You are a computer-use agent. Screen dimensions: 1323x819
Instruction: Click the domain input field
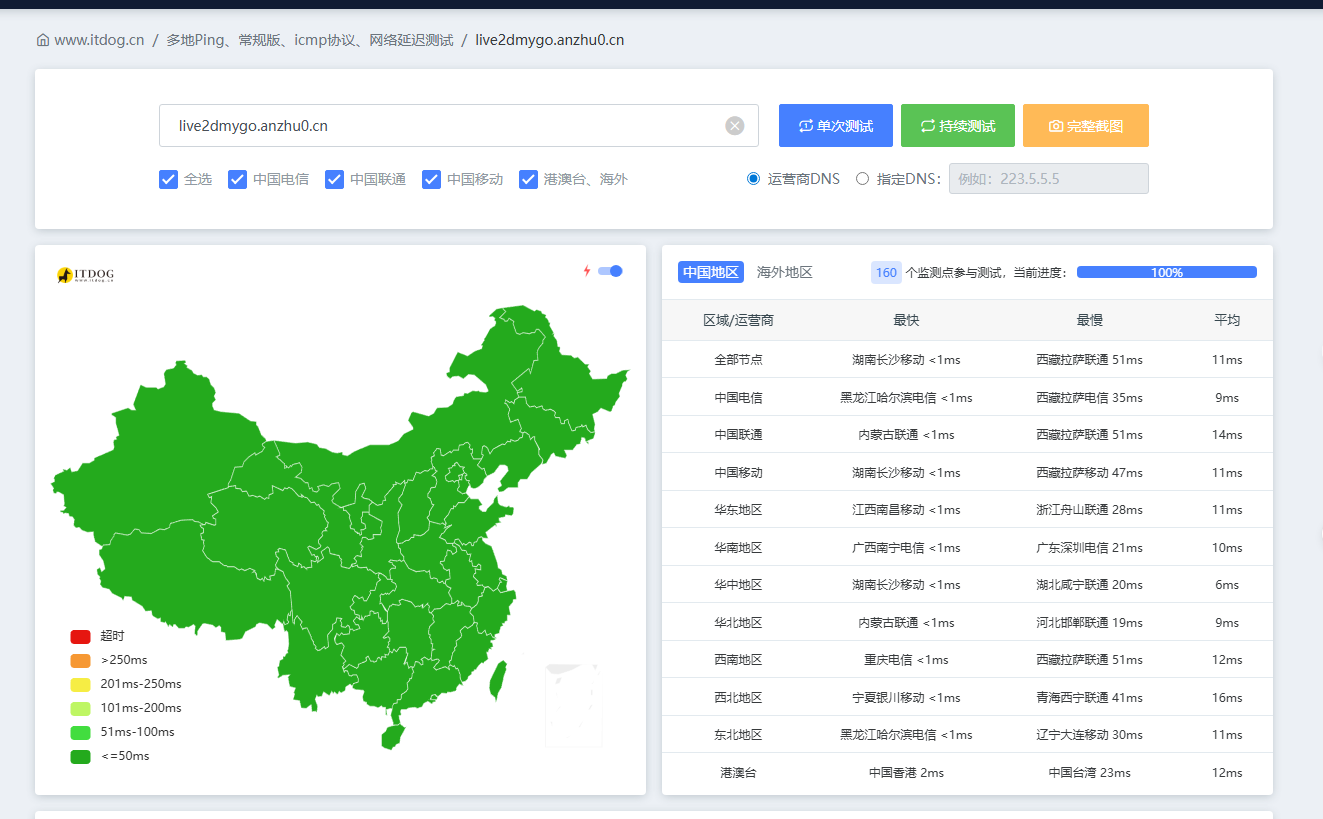[x=440, y=126]
